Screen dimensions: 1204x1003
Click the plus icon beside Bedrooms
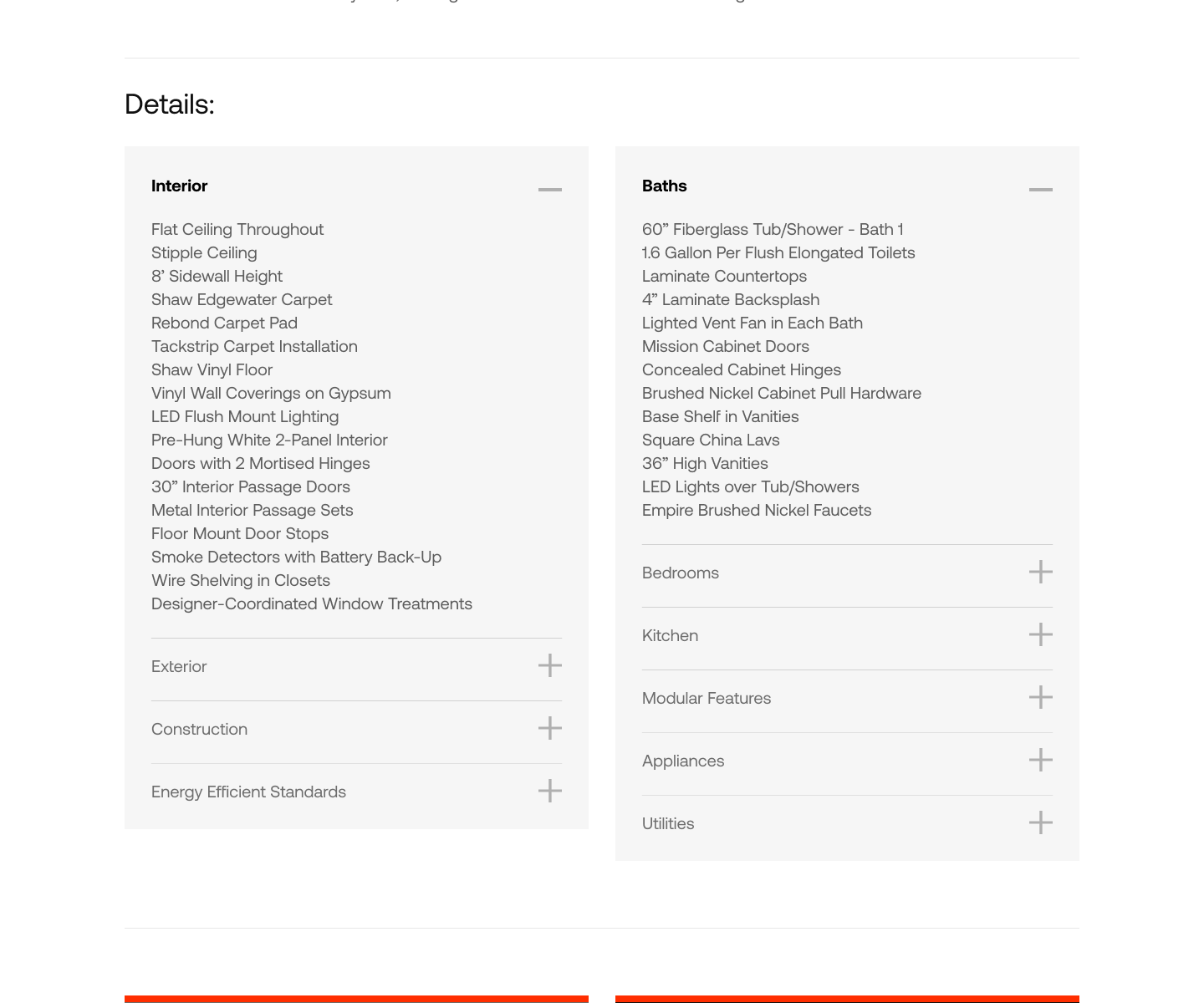click(x=1041, y=572)
